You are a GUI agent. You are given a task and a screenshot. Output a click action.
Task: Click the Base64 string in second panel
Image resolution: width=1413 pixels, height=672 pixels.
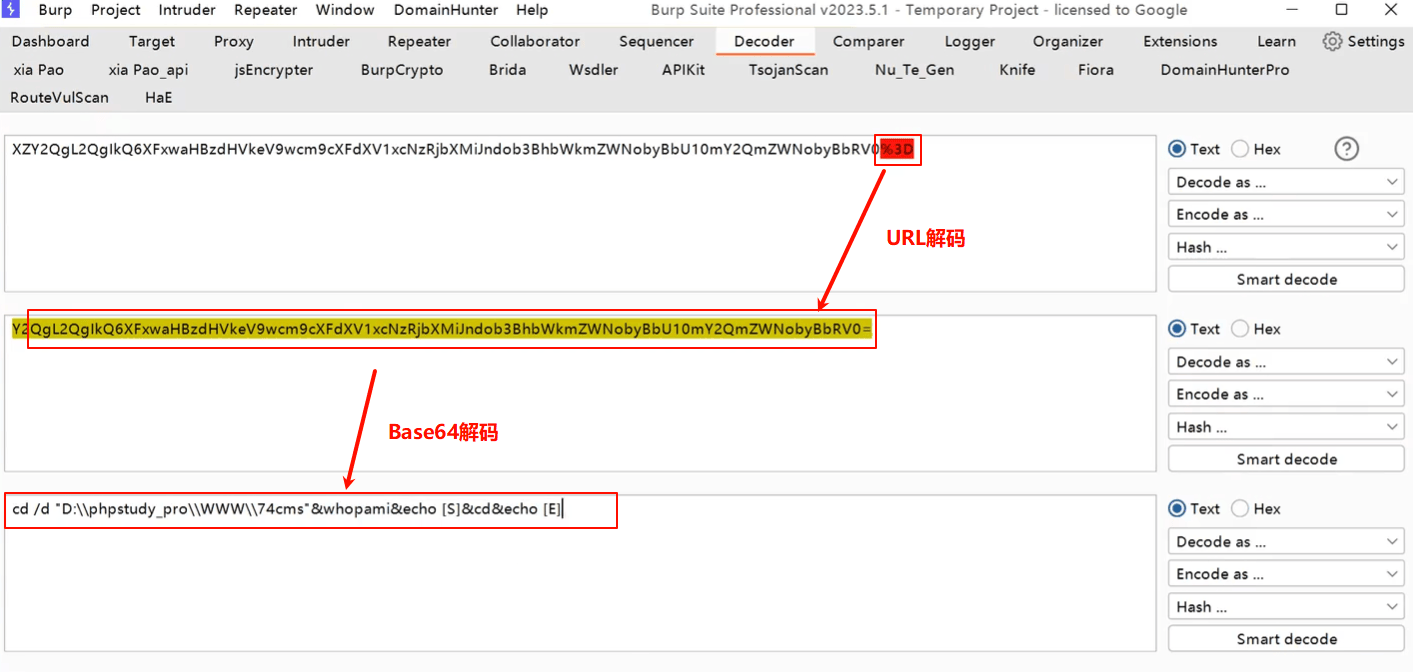(x=442, y=329)
